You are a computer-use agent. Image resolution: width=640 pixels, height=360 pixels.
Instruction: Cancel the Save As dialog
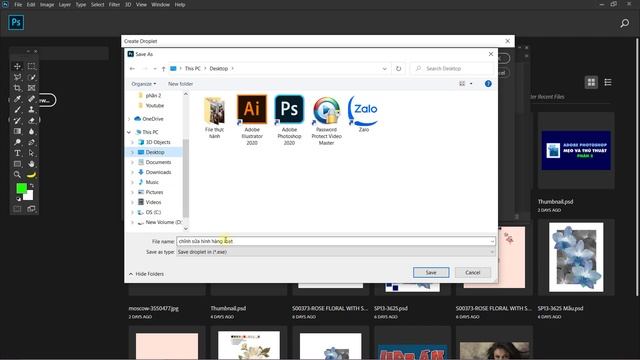tap(473, 272)
